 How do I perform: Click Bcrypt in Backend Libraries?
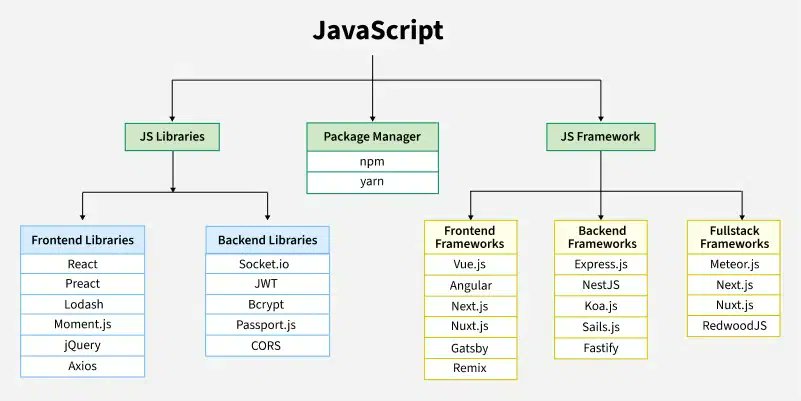[x=268, y=304]
